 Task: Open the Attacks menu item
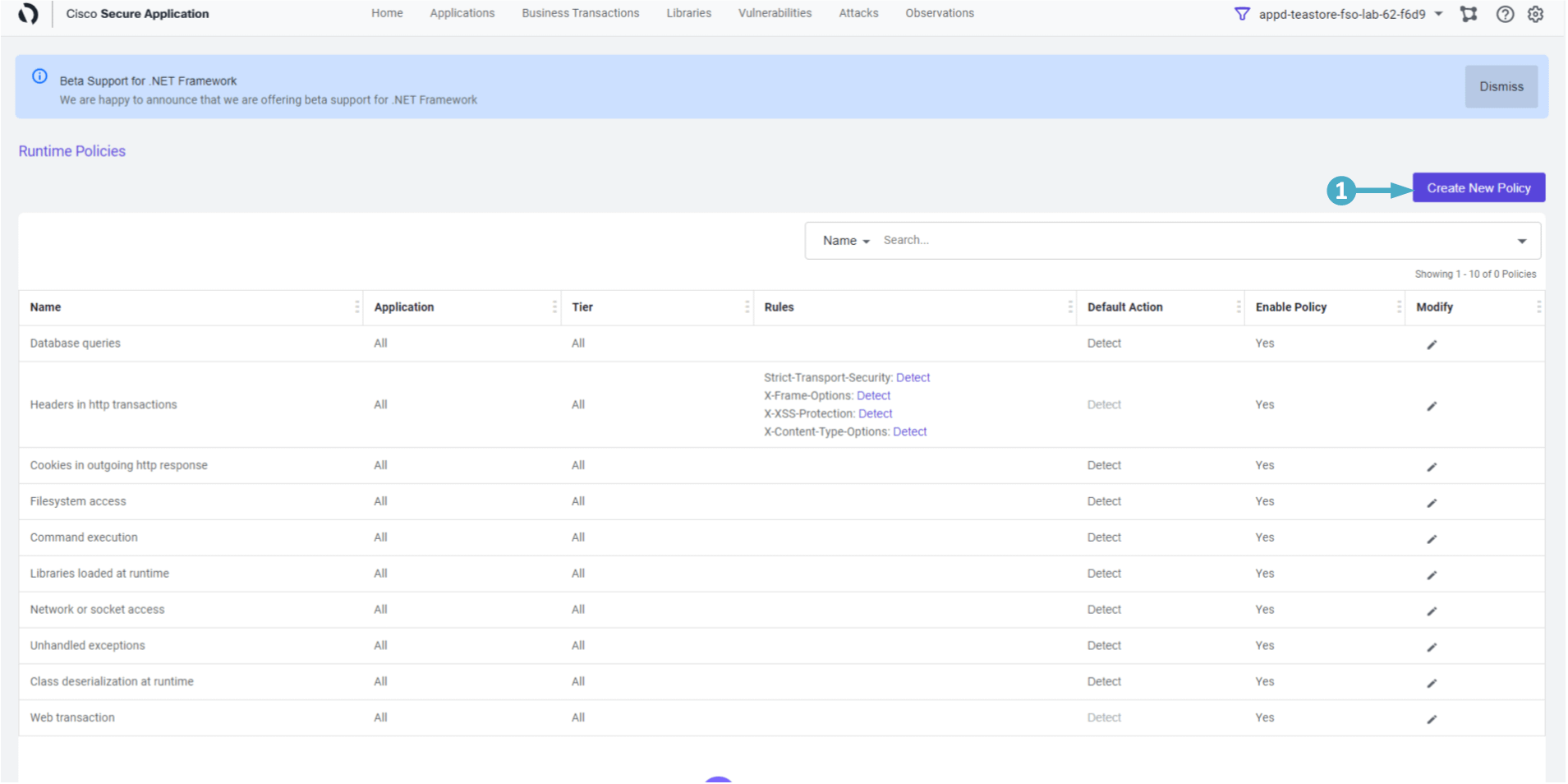point(858,13)
